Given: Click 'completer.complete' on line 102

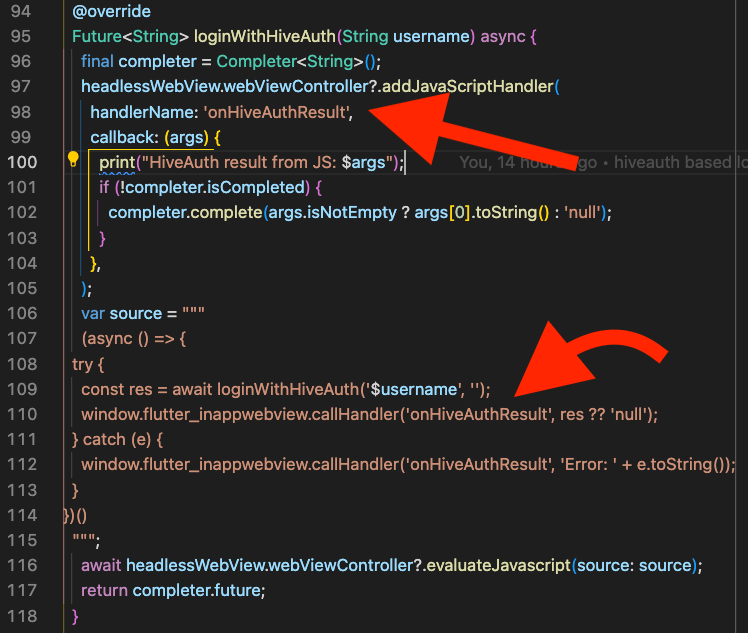Looking at the screenshot, I should (185, 212).
